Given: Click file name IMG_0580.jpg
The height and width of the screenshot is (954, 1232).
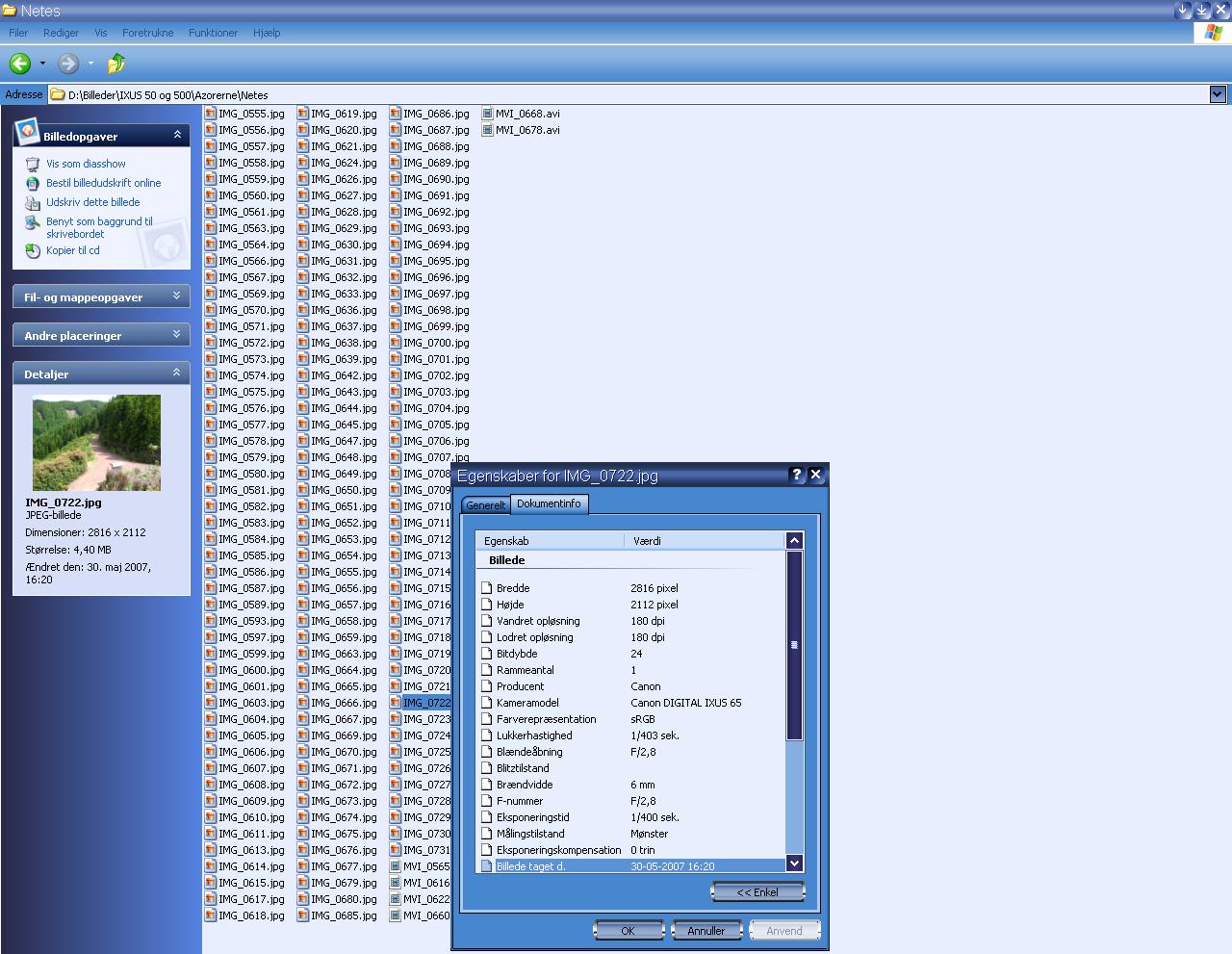Looking at the screenshot, I should click(251, 474).
